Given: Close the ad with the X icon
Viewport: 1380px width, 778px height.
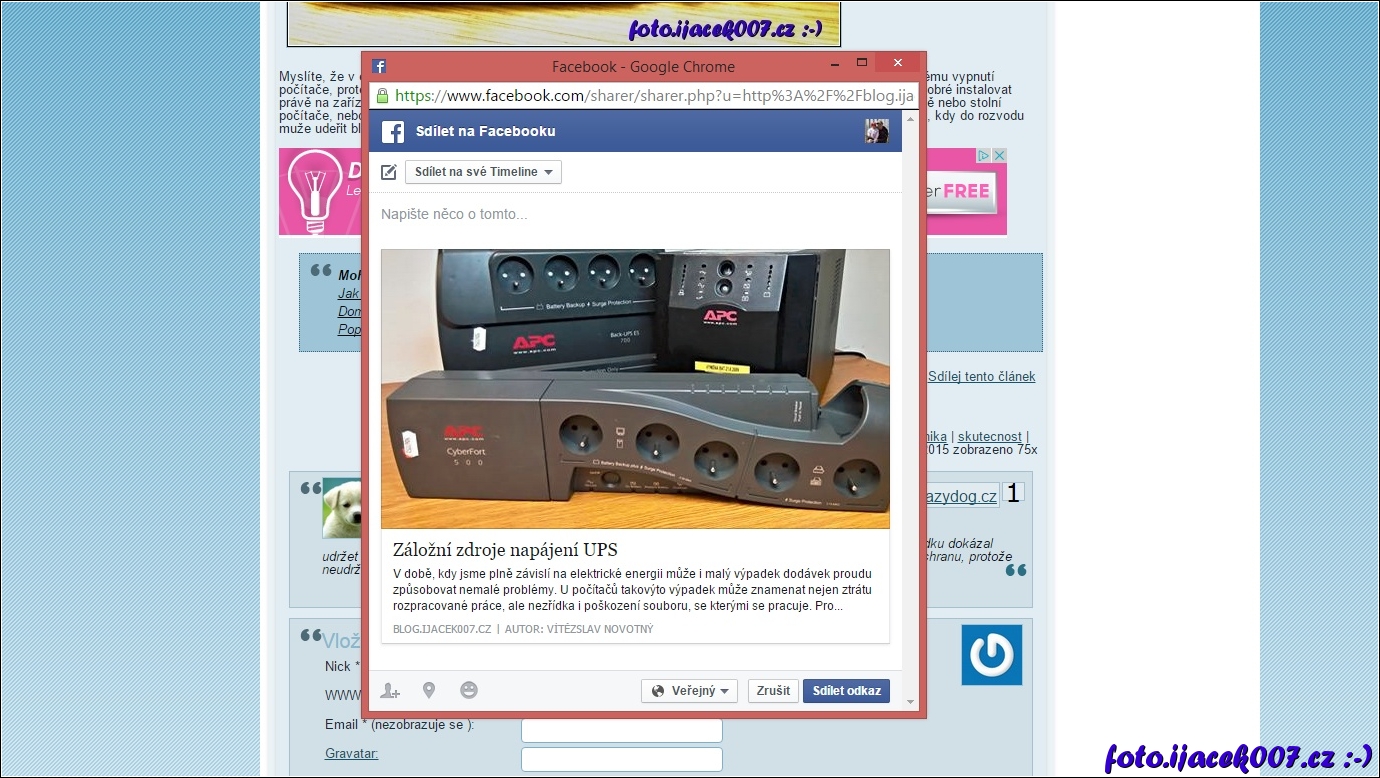Looking at the screenshot, I should pos(999,156).
